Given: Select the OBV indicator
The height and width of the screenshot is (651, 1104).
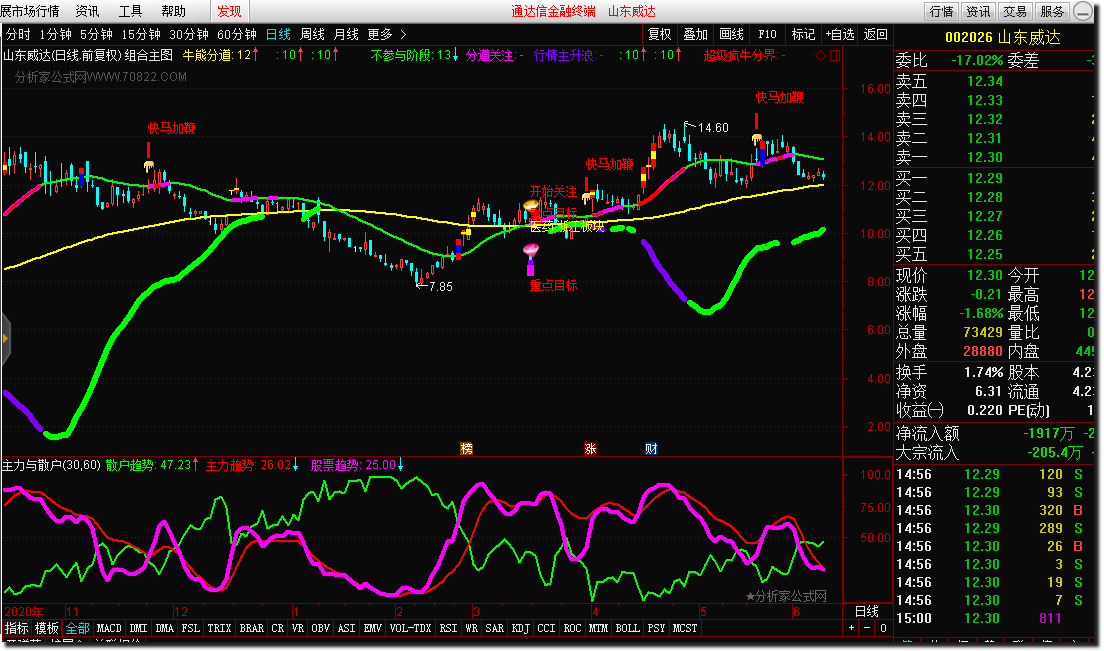Looking at the screenshot, I should [320, 628].
